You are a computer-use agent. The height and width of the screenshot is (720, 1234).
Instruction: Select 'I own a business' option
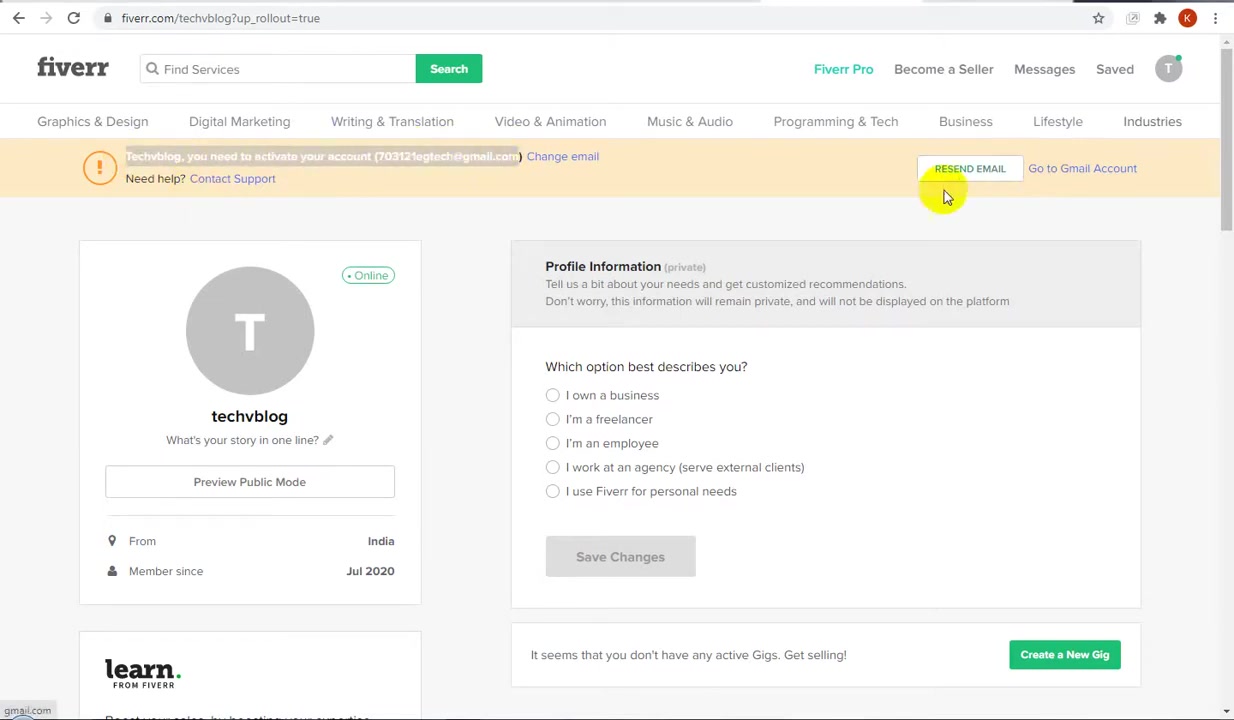point(552,395)
